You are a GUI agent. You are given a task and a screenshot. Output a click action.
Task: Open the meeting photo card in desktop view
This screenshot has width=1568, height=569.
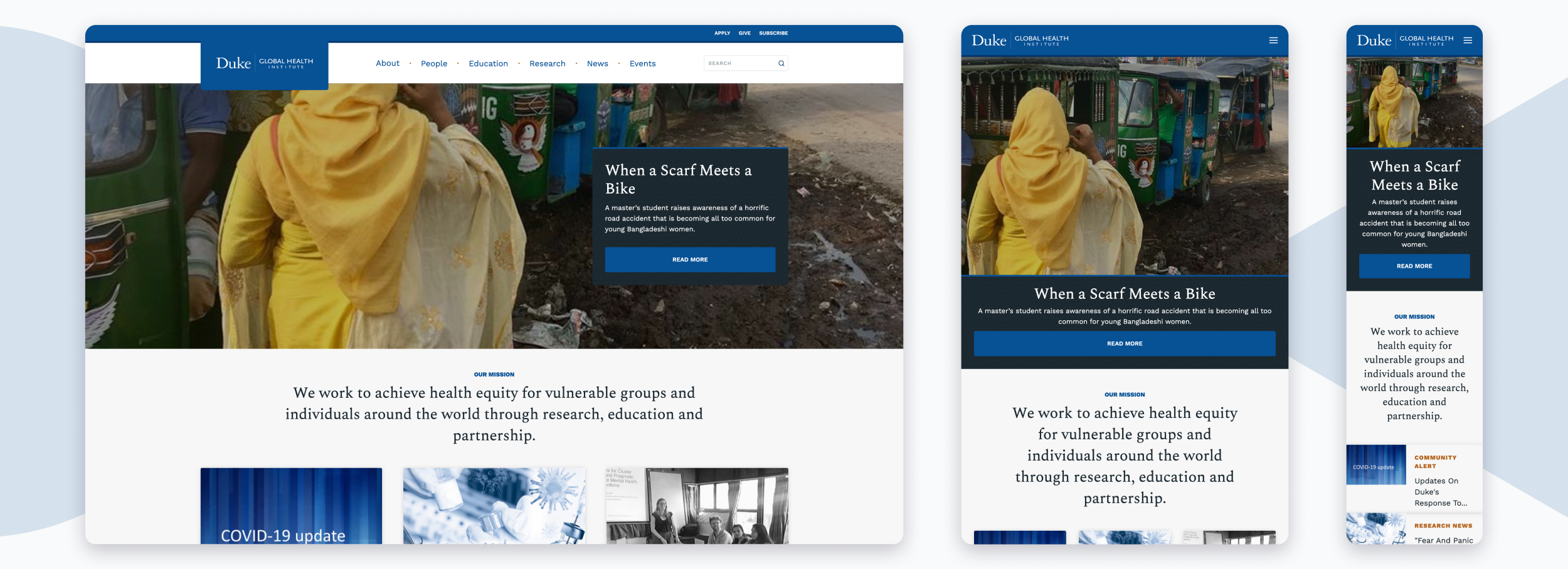point(697,506)
